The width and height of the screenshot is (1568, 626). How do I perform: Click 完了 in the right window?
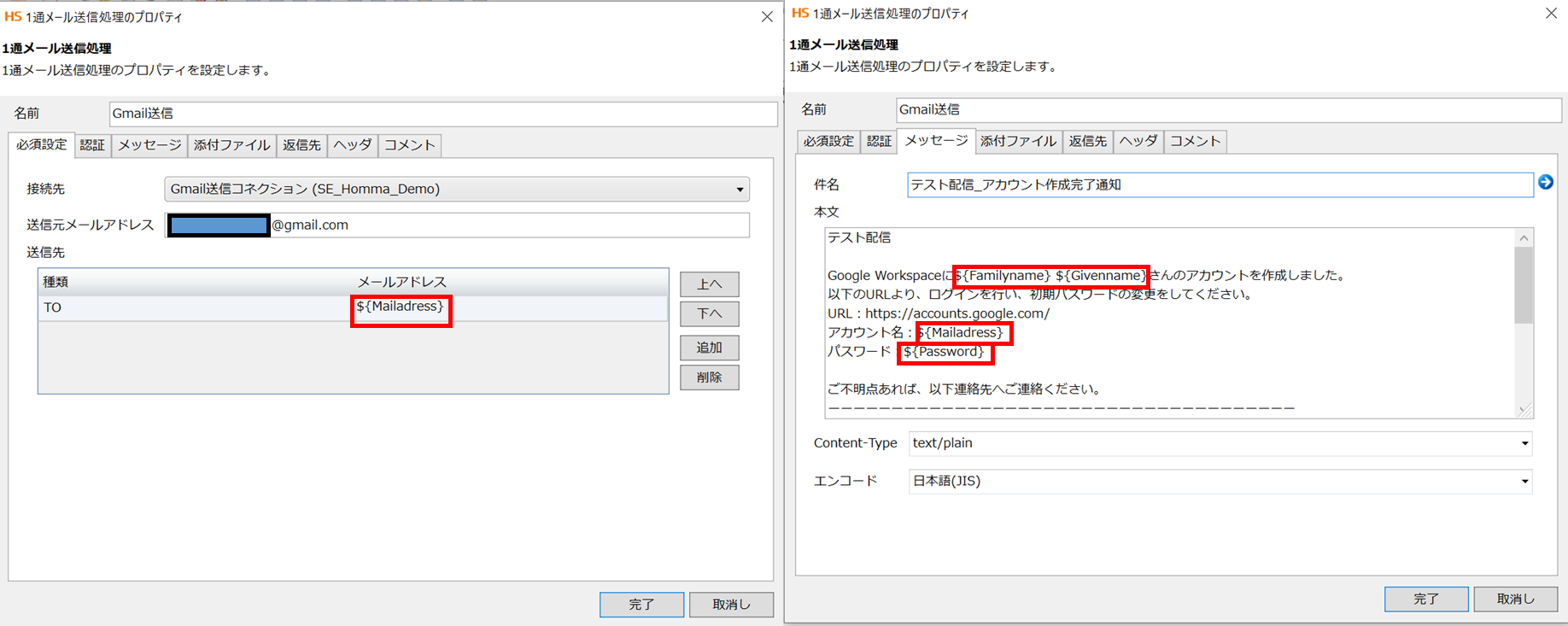(1426, 600)
